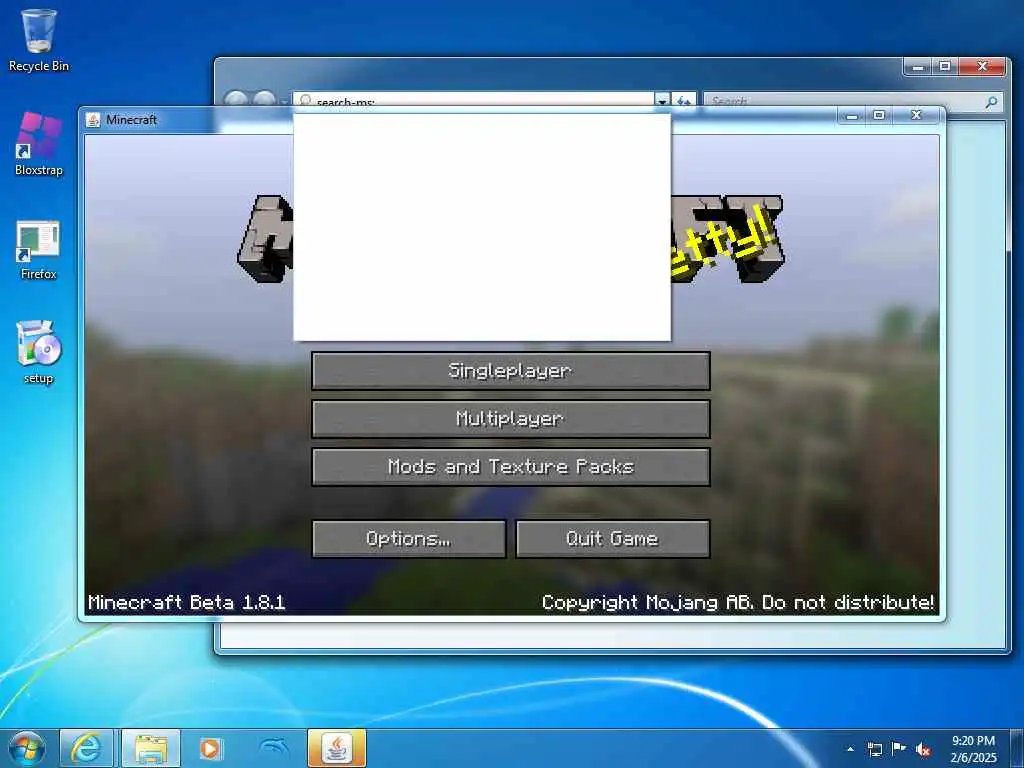
Task: Click the Java Minecraft taskbar button
Action: click(x=336, y=748)
